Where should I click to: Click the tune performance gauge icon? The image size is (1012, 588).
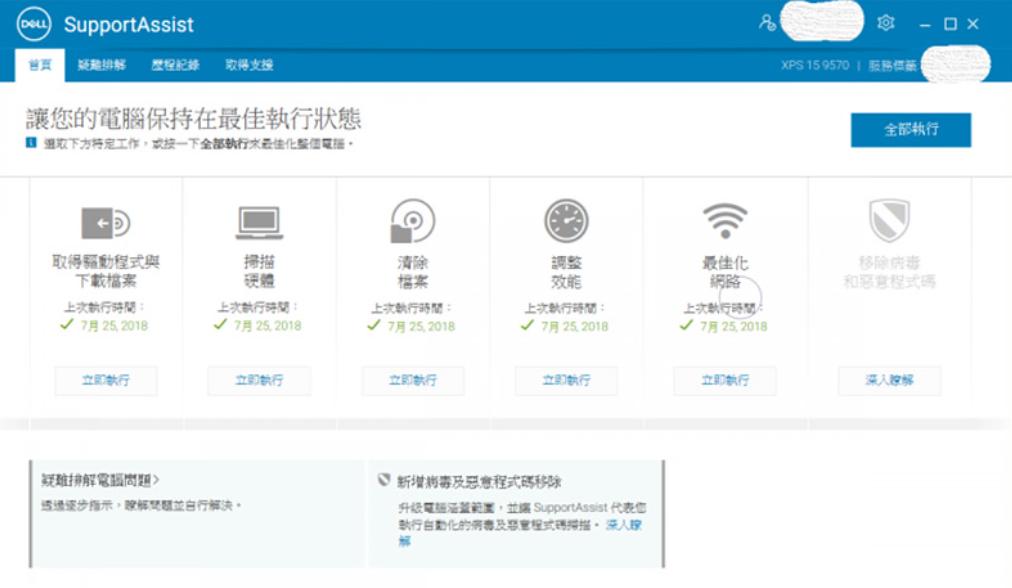tap(566, 221)
